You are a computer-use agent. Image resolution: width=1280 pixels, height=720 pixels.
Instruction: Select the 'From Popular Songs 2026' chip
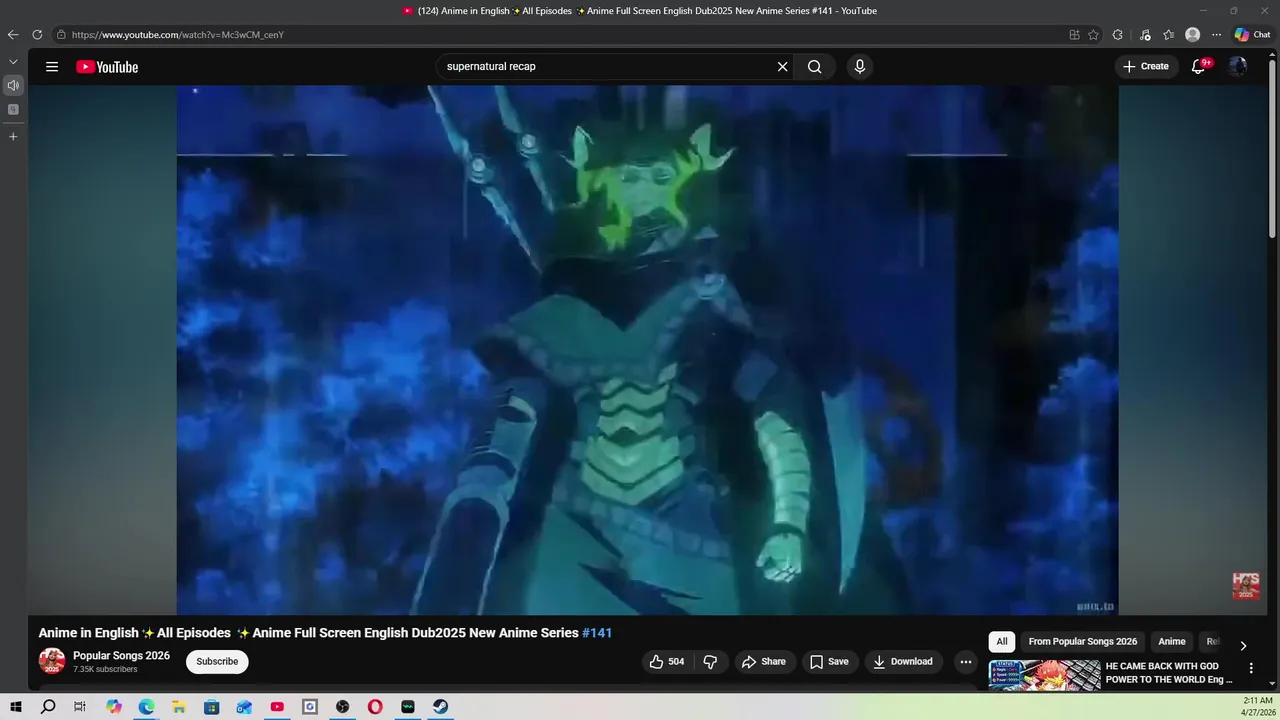pos(1083,642)
